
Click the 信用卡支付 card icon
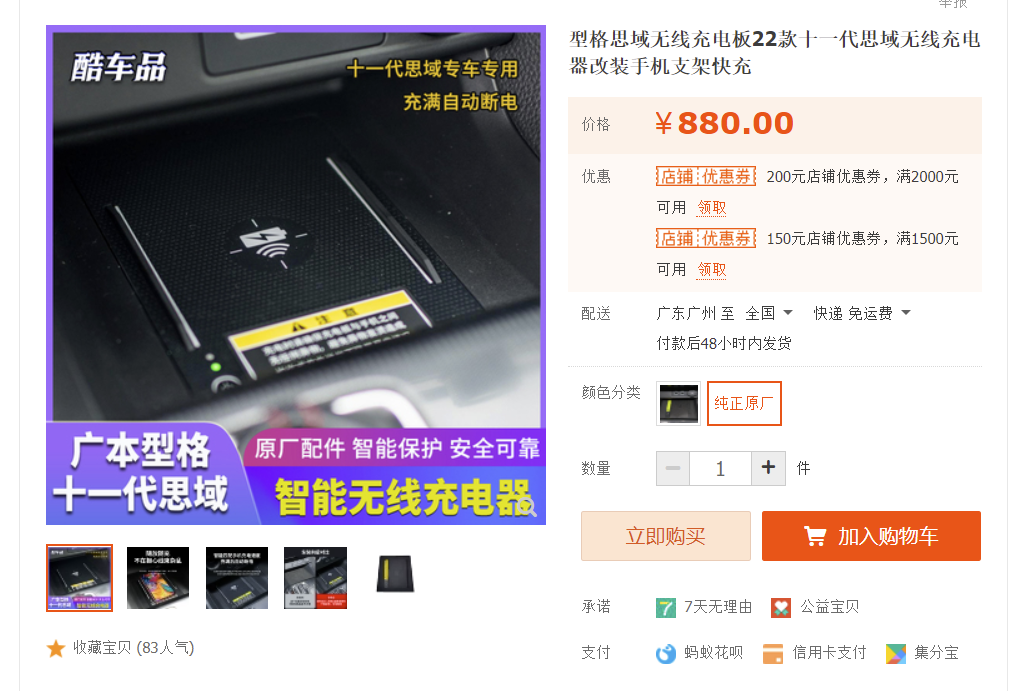click(x=773, y=653)
